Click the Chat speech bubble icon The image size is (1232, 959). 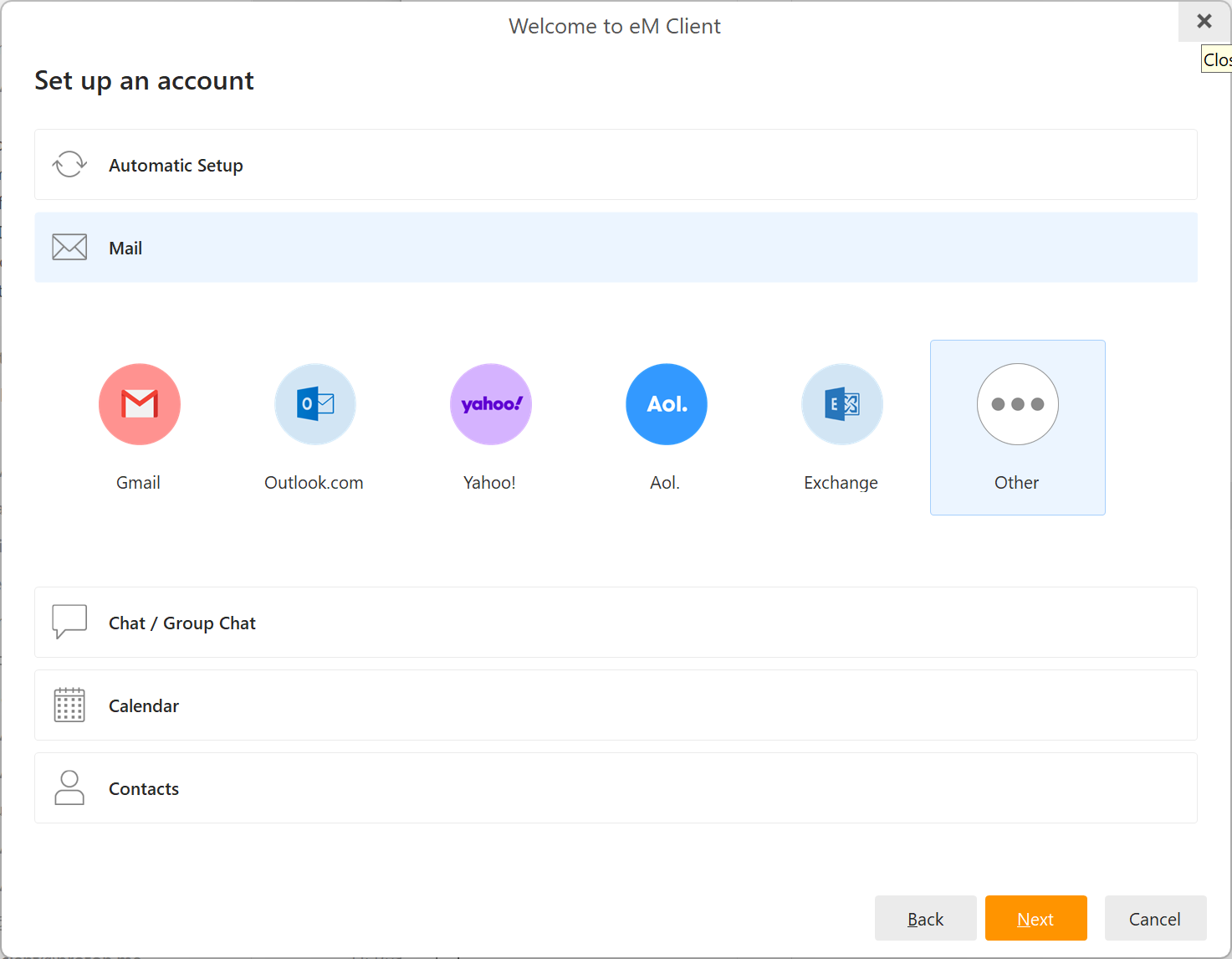[69, 622]
